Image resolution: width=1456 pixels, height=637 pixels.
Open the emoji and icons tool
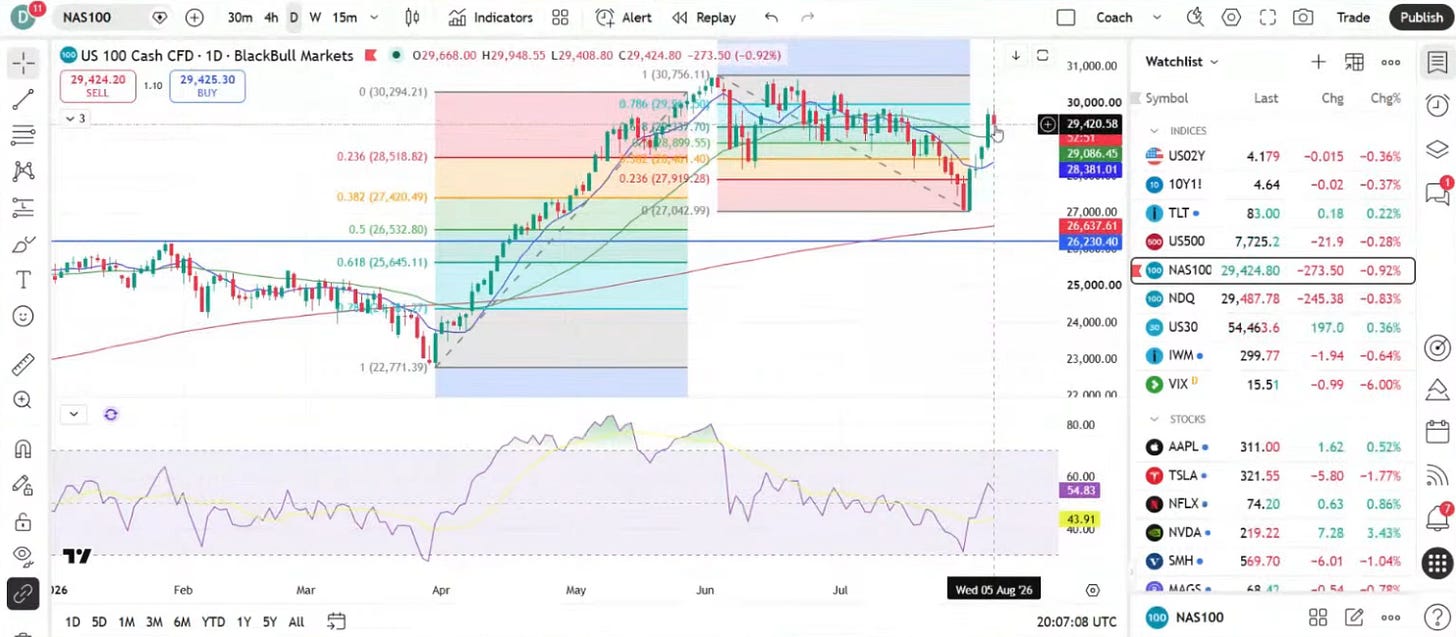(23, 316)
